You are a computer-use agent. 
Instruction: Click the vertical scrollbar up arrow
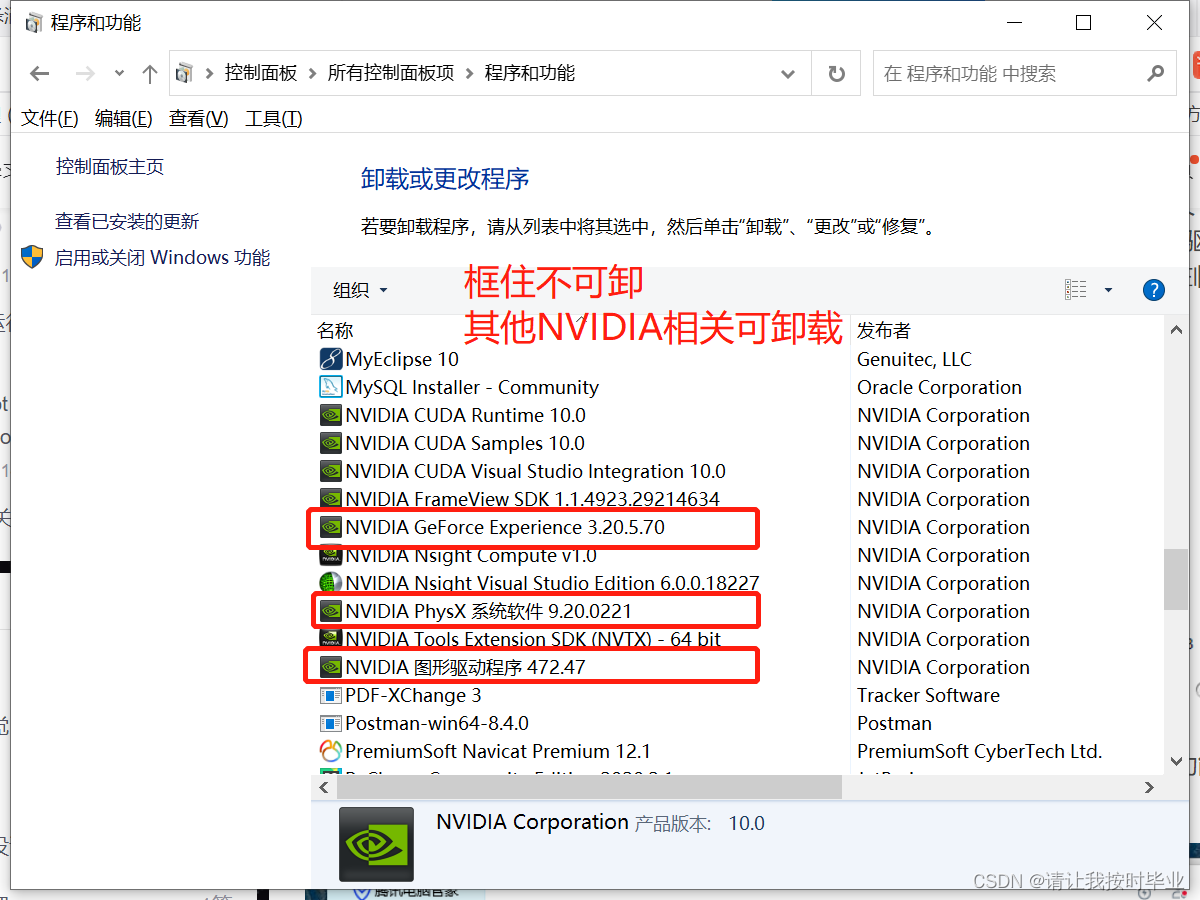coord(1176,332)
